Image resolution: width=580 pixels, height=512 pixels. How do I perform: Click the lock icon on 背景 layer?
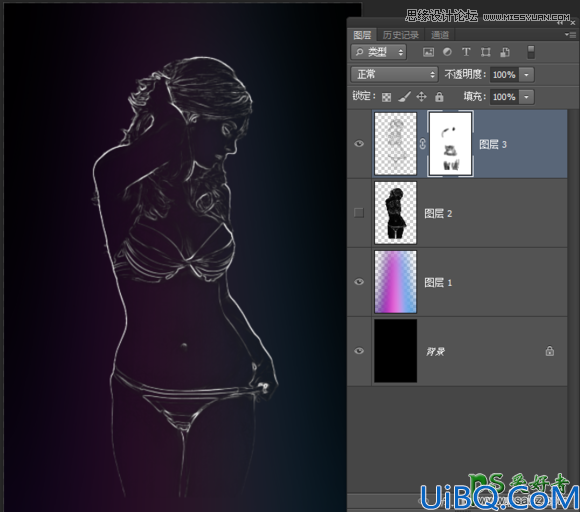point(550,351)
